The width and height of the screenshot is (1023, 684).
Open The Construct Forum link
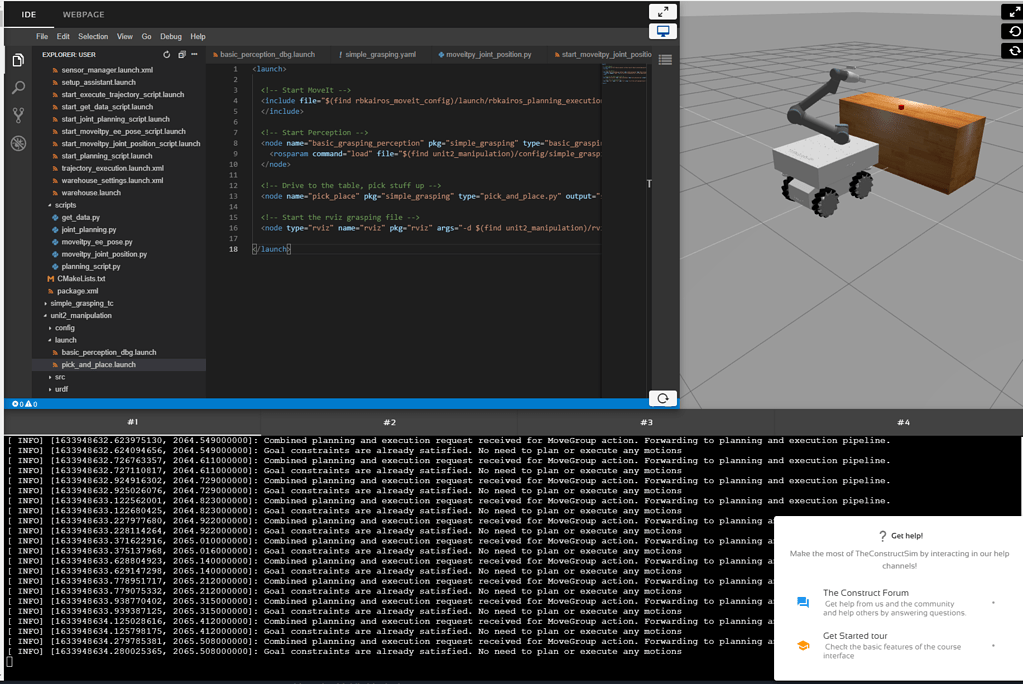pyautogui.click(x=865, y=593)
